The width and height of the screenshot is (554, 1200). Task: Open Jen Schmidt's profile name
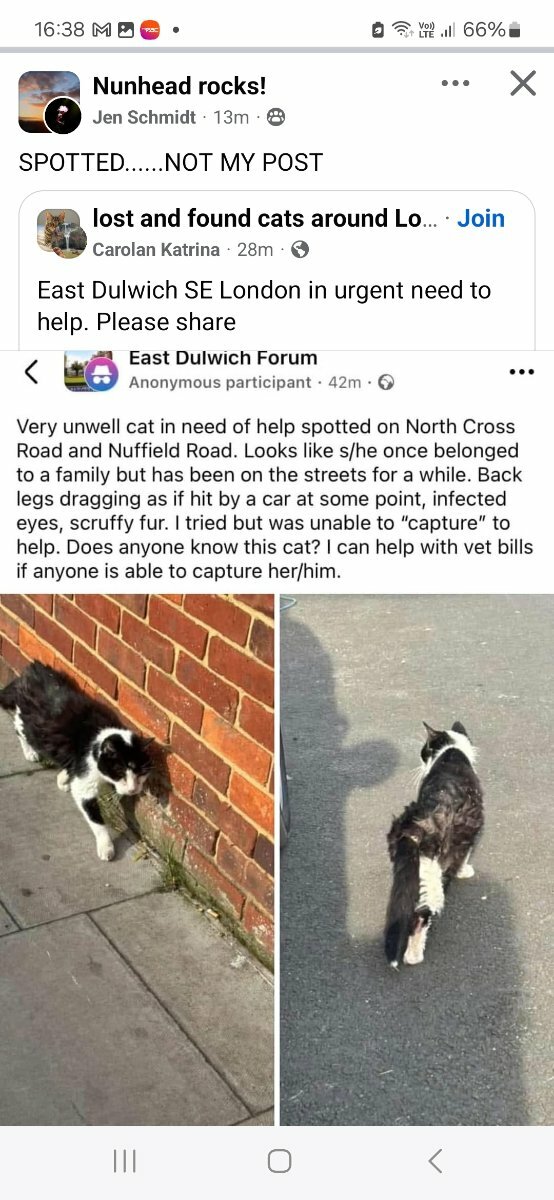143,117
